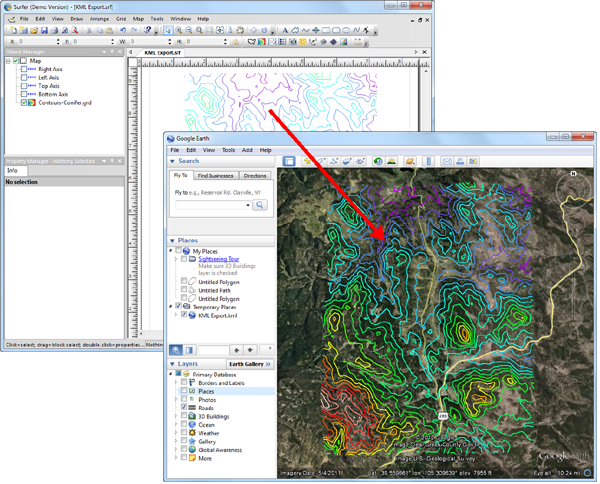Toggle the Google Earth sidebar icon
Screen dimensions: 600x484
coord(289,161)
